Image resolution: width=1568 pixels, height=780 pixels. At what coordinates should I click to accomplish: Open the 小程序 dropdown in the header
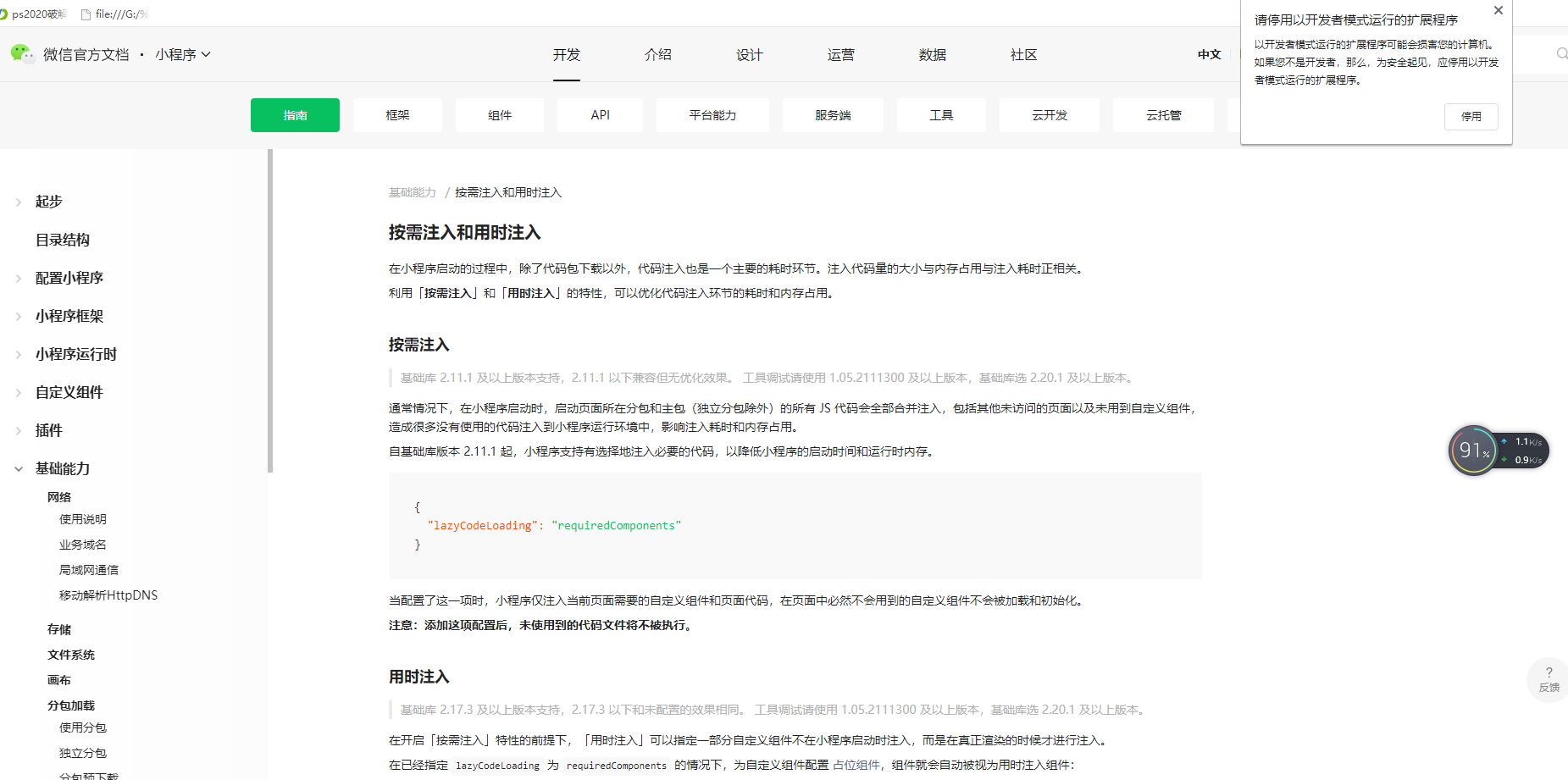[x=183, y=54]
